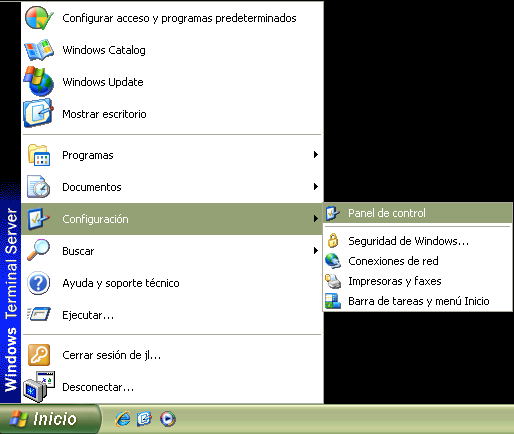Expand the Buscar submenu arrow

(315, 251)
